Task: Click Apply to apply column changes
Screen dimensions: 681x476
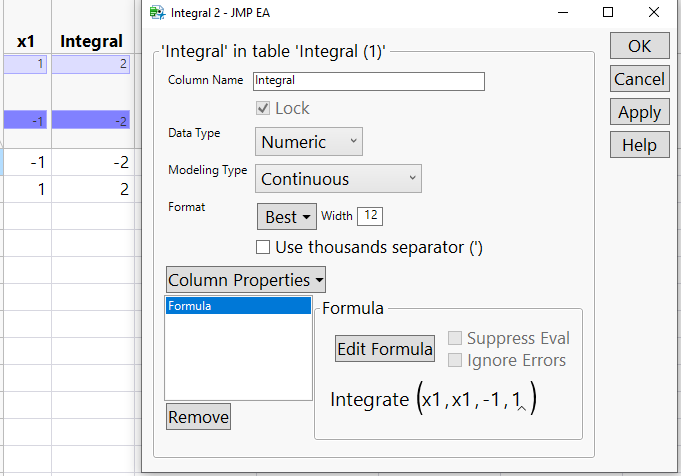Action: [x=639, y=112]
